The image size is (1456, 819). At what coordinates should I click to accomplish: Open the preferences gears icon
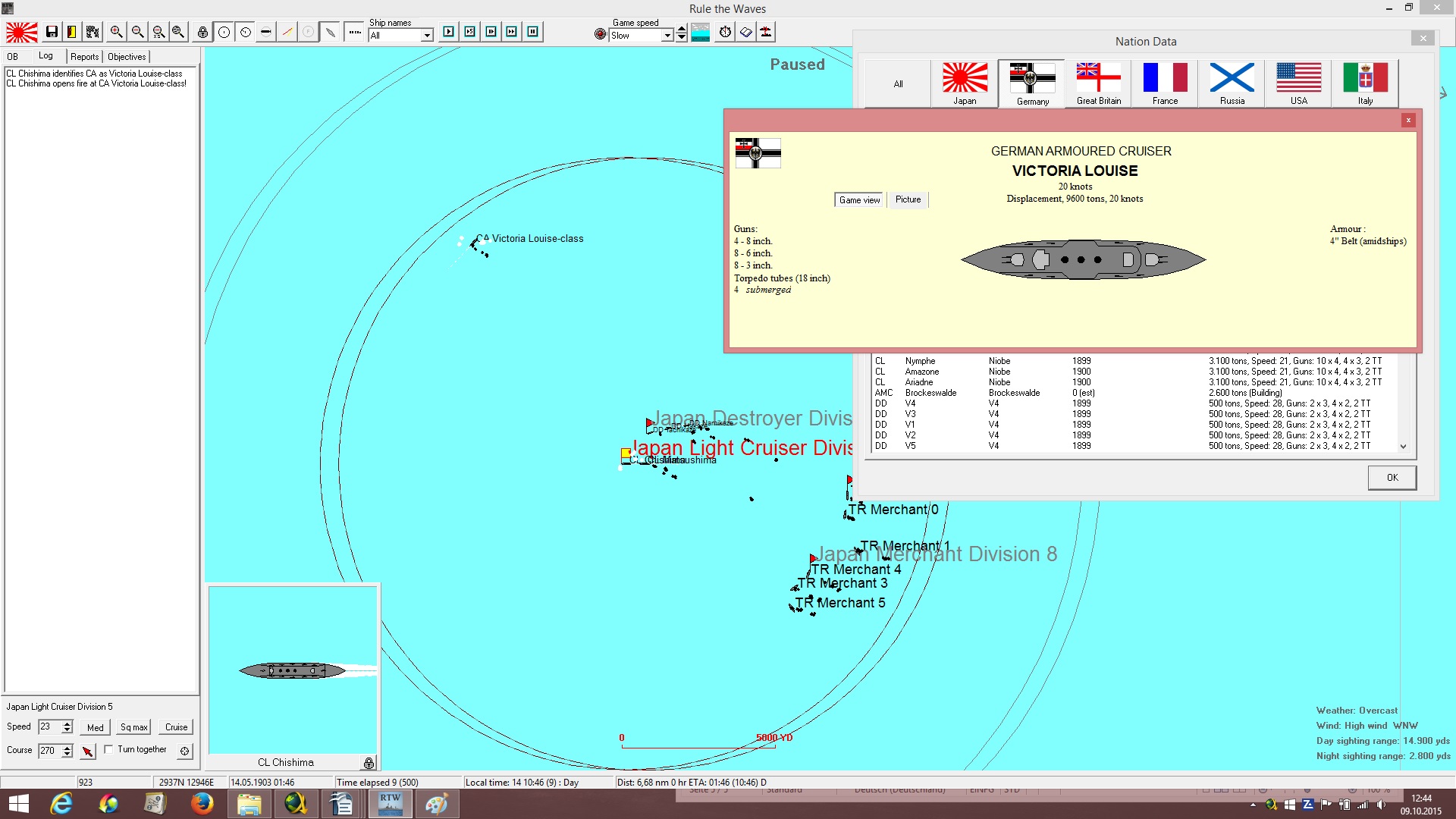pyautogui.click(x=93, y=32)
